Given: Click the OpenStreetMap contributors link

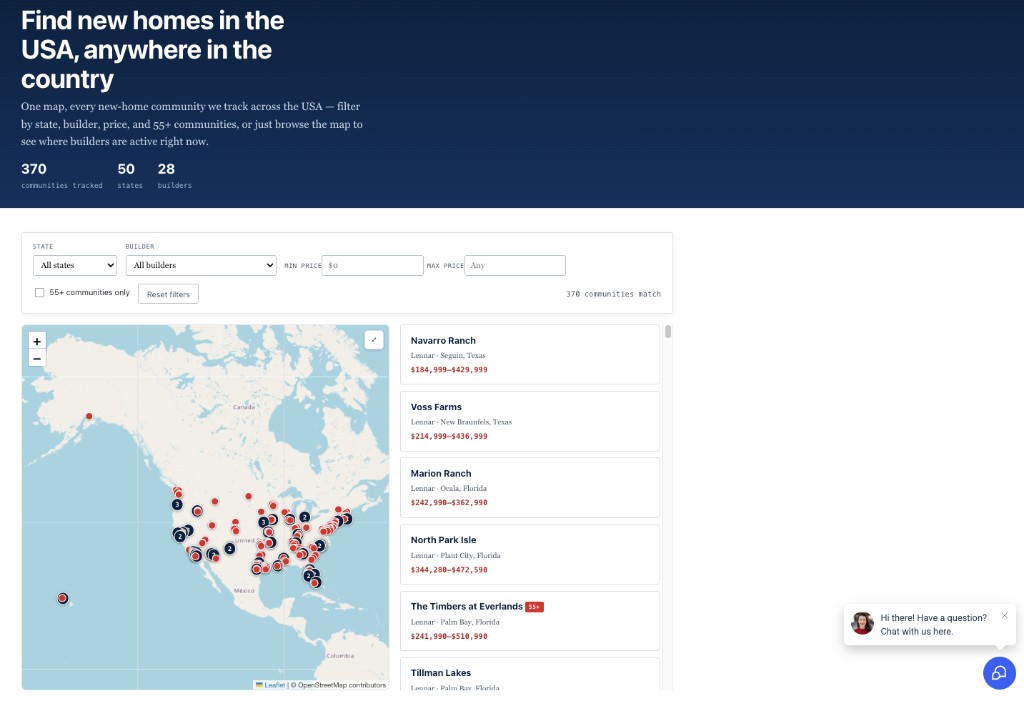Looking at the screenshot, I should pos(342,685).
